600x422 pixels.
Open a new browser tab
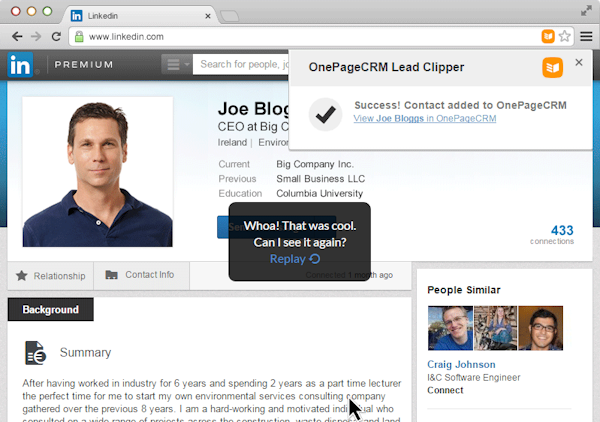pos(230,16)
